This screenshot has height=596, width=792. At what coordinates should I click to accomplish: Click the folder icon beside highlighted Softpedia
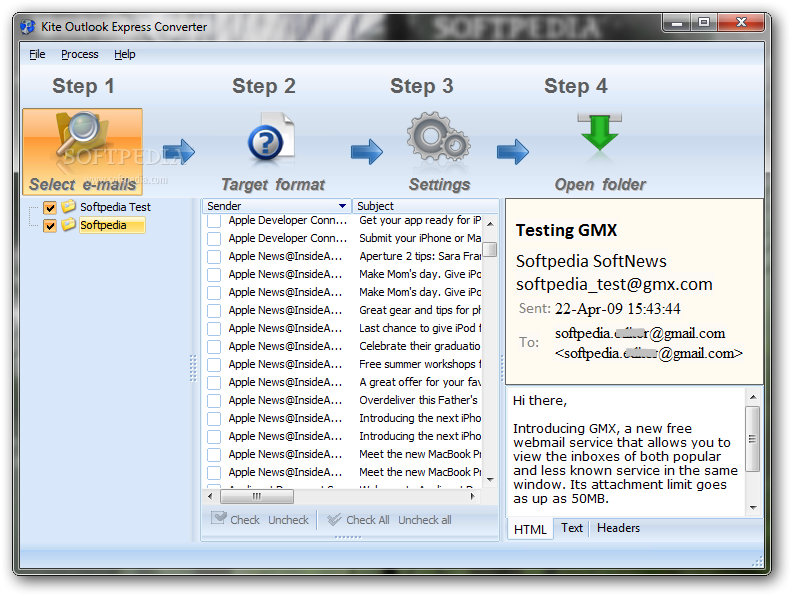pyautogui.click(x=69, y=224)
